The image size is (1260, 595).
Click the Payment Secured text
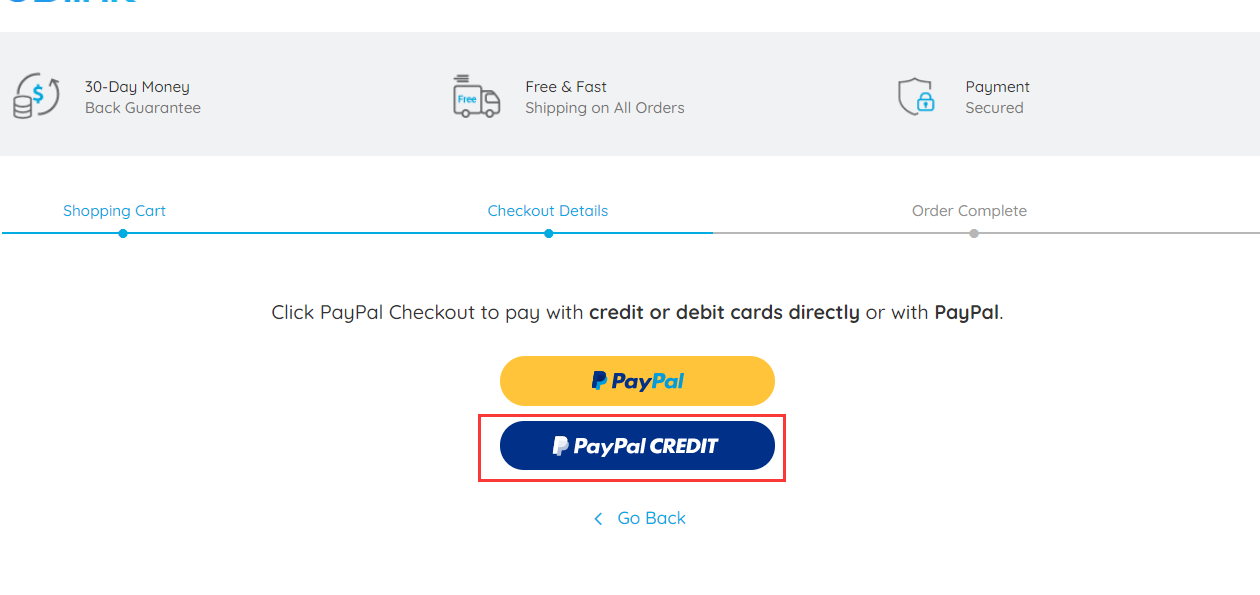[x=997, y=97]
